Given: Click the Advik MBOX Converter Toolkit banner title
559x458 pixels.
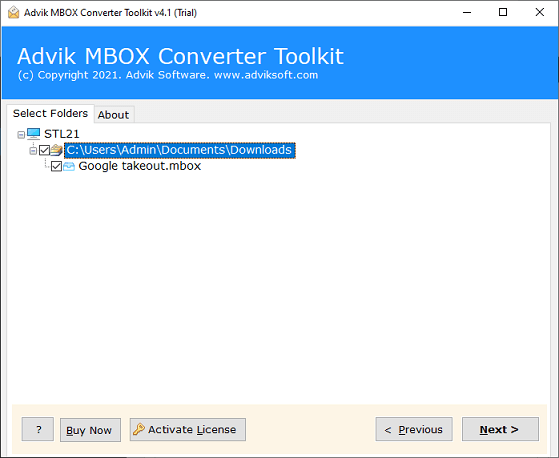Looking at the screenshot, I should [180, 56].
